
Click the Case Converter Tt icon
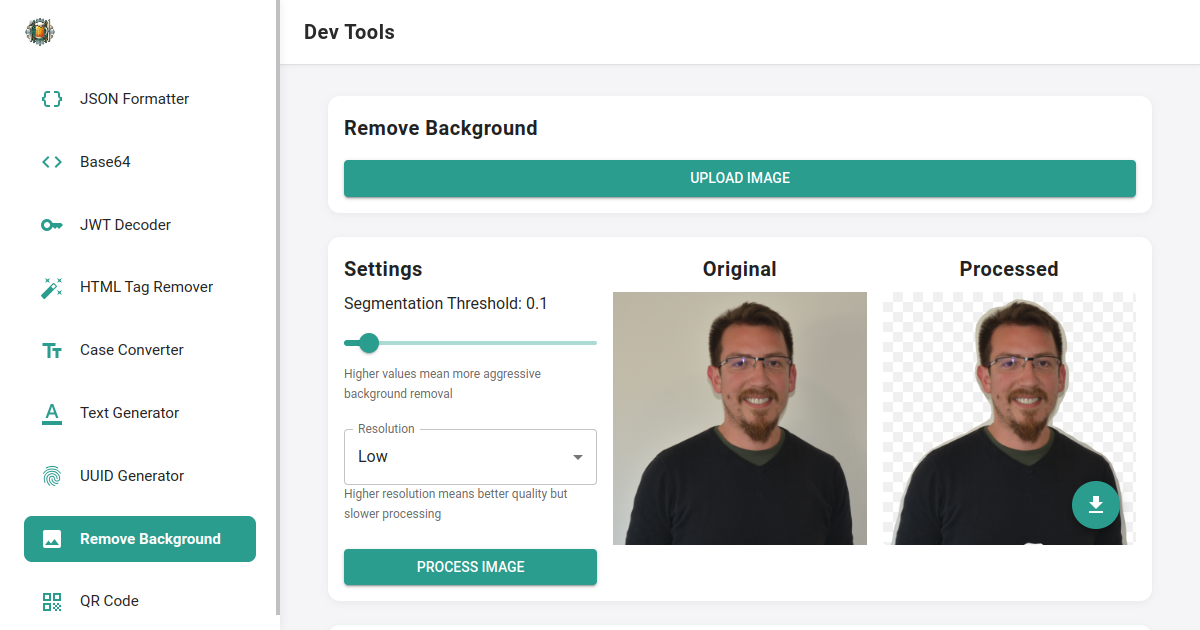51,350
